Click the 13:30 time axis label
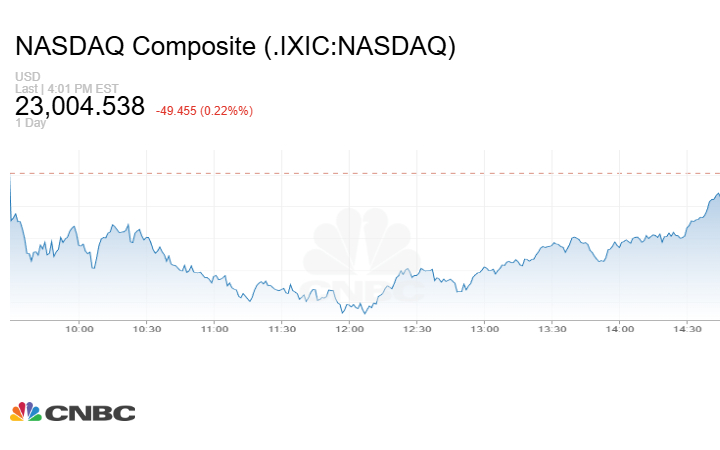Image resolution: width=720 pixels, height=450 pixels. (552, 329)
